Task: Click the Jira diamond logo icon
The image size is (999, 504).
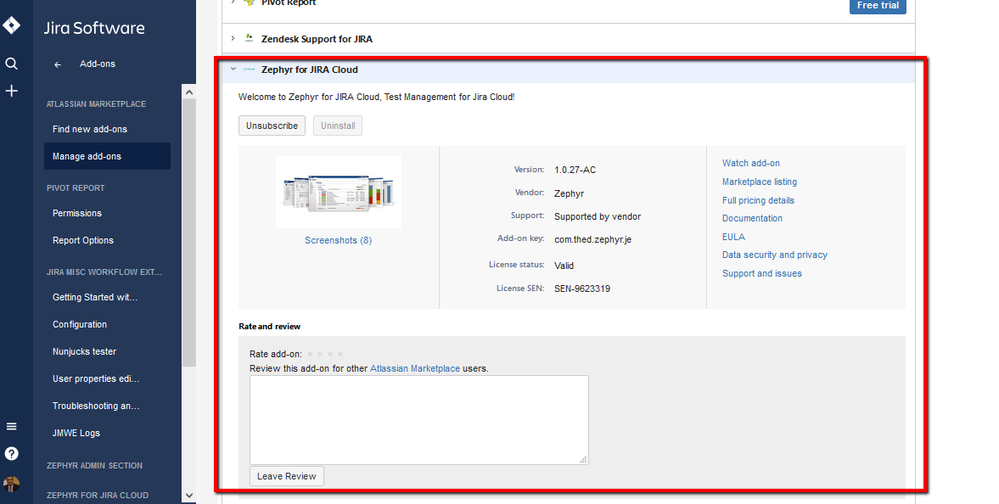Action: tap(11, 25)
